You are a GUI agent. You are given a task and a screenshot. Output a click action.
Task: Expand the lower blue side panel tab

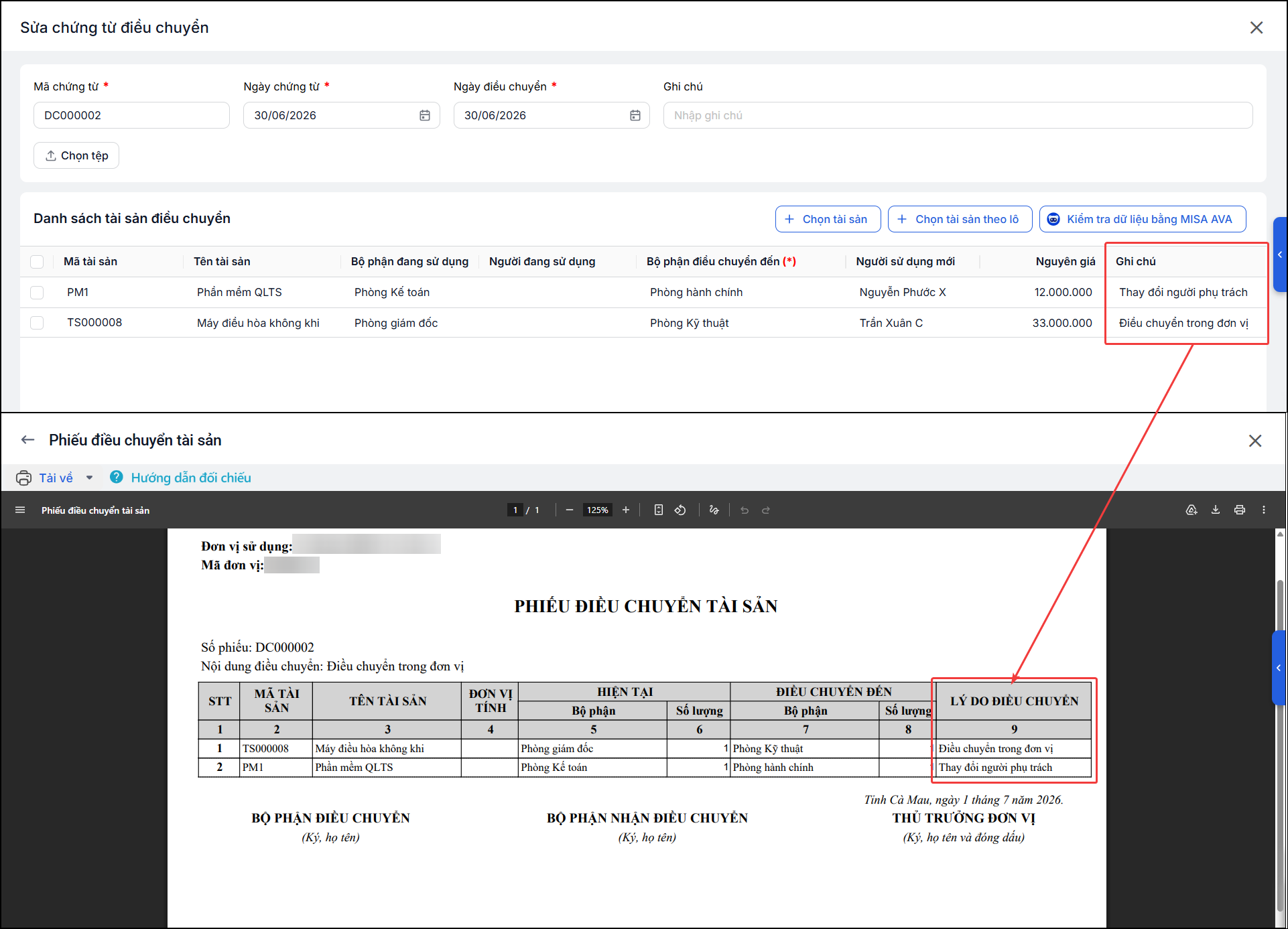pos(1279,668)
